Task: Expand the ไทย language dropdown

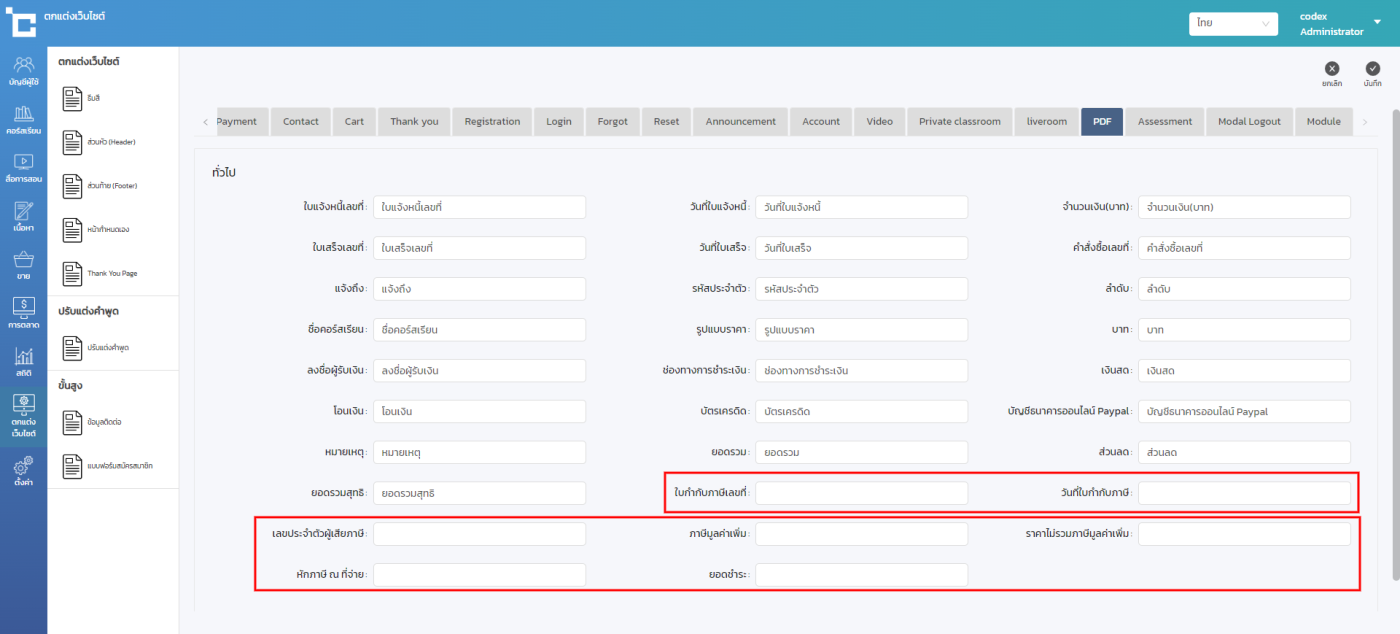Action: coord(1233,23)
